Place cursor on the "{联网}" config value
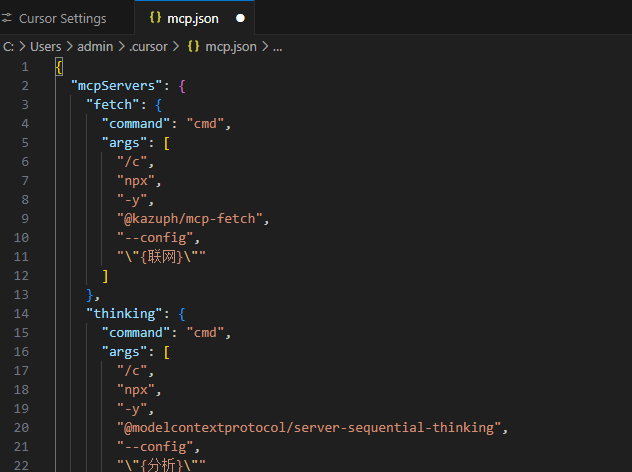 click(x=161, y=257)
